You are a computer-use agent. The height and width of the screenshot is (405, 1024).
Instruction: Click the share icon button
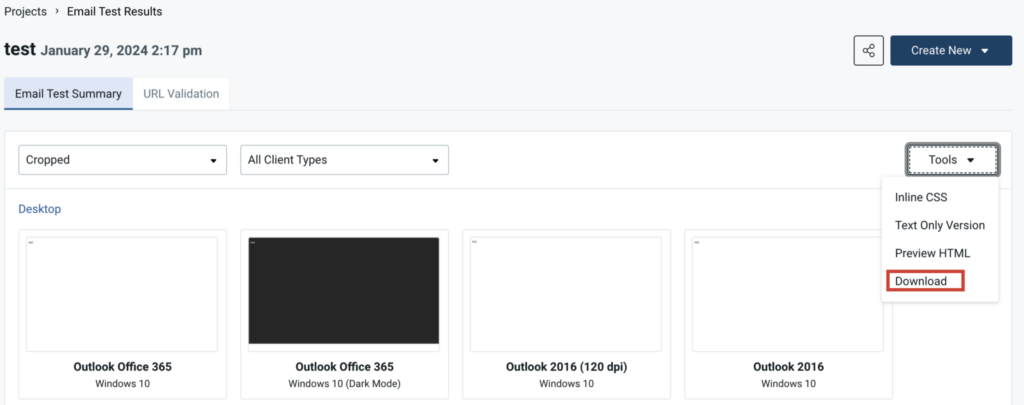click(x=869, y=50)
